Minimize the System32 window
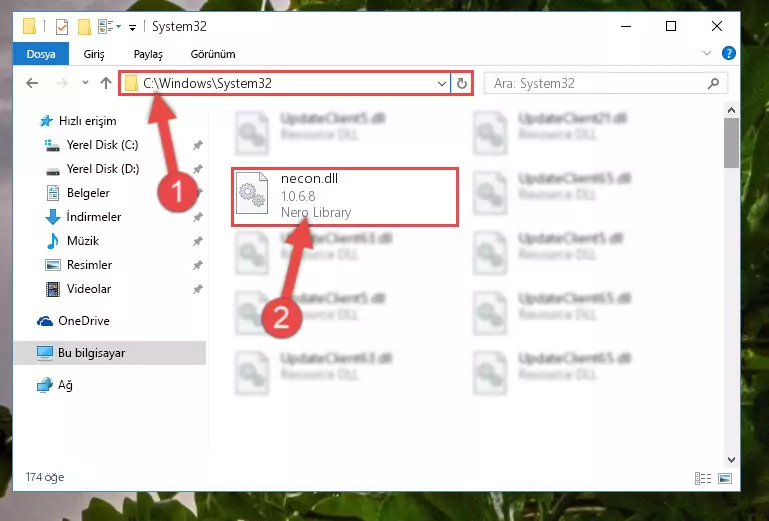769x521 pixels. [626, 26]
